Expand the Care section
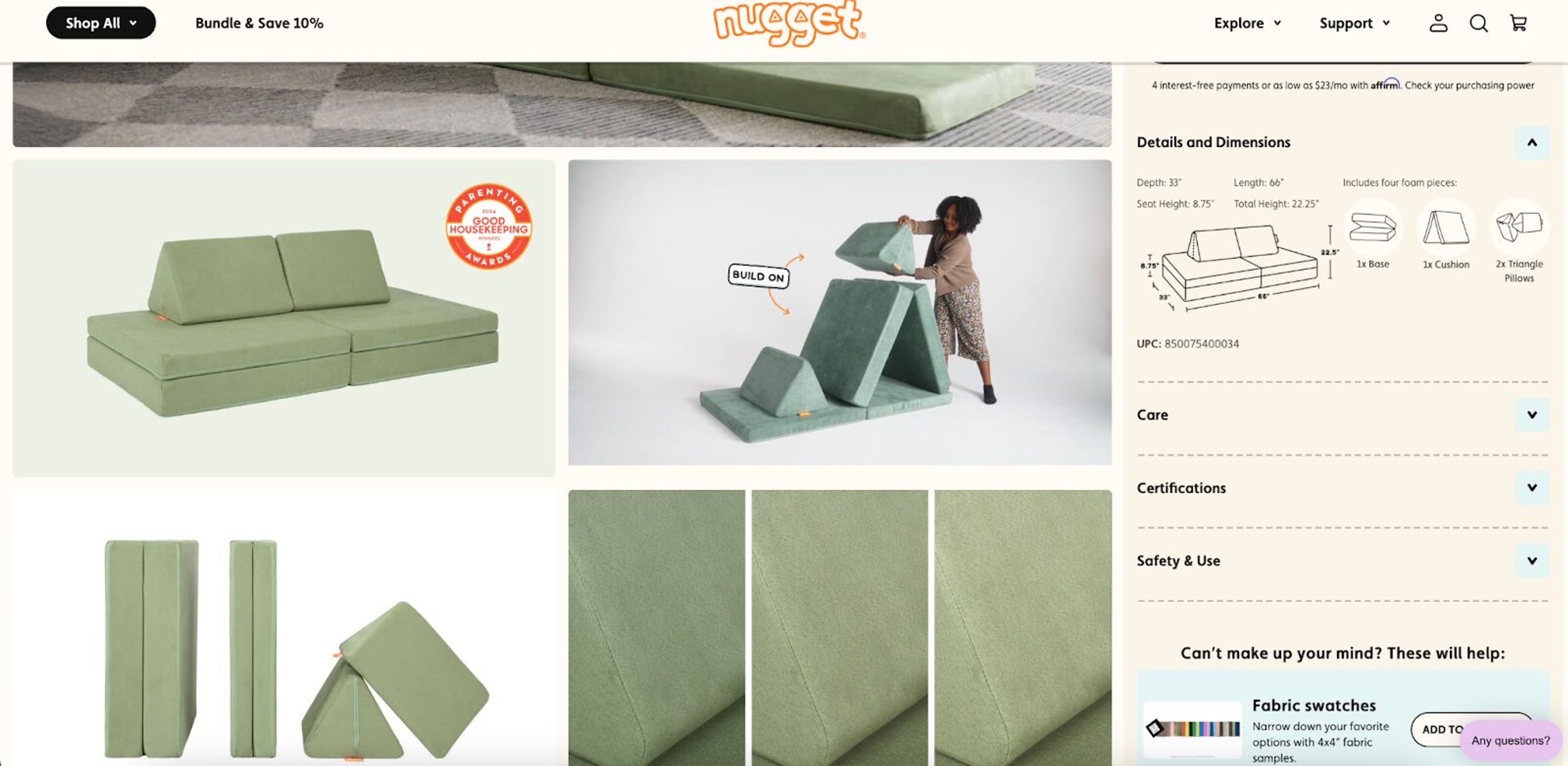The image size is (1568, 766). pos(1532,415)
